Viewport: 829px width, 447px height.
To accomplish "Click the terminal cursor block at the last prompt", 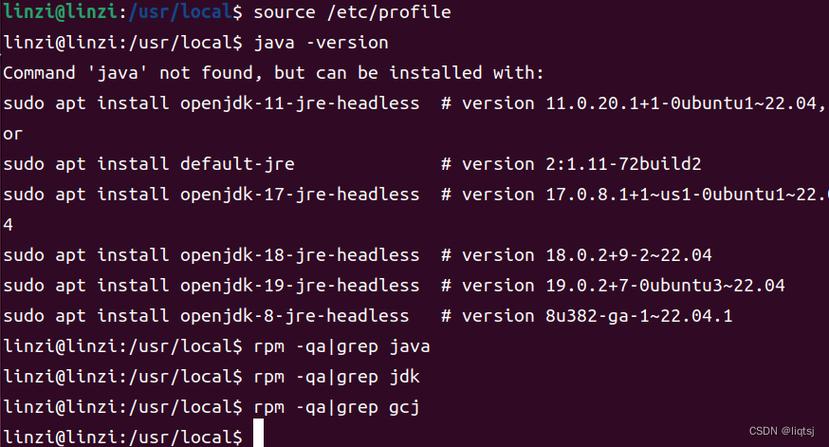I will point(258,434).
